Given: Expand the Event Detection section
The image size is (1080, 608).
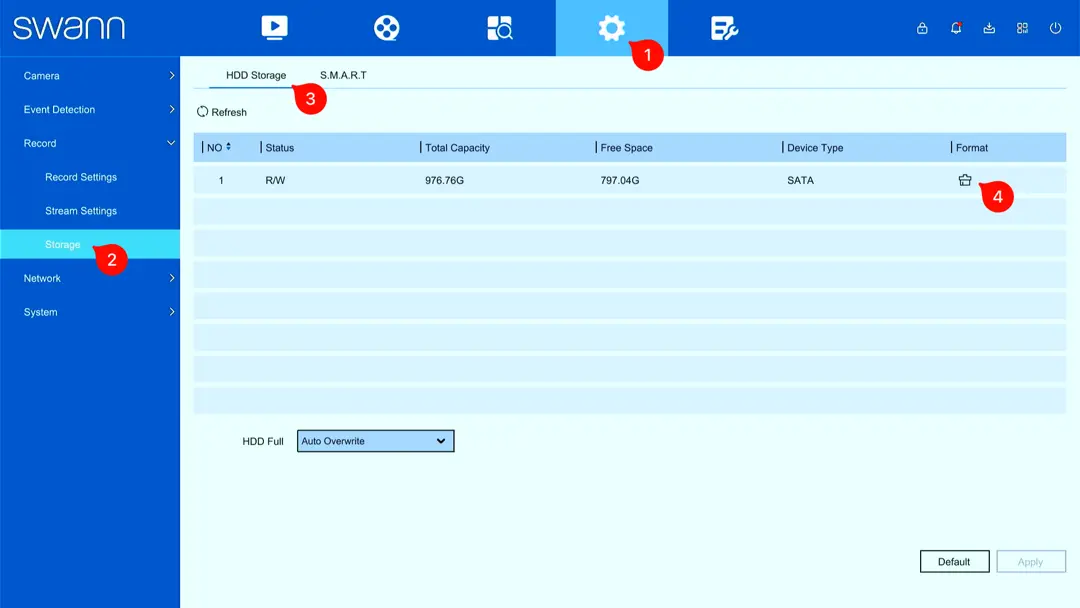Looking at the screenshot, I should (x=90, y=109).
